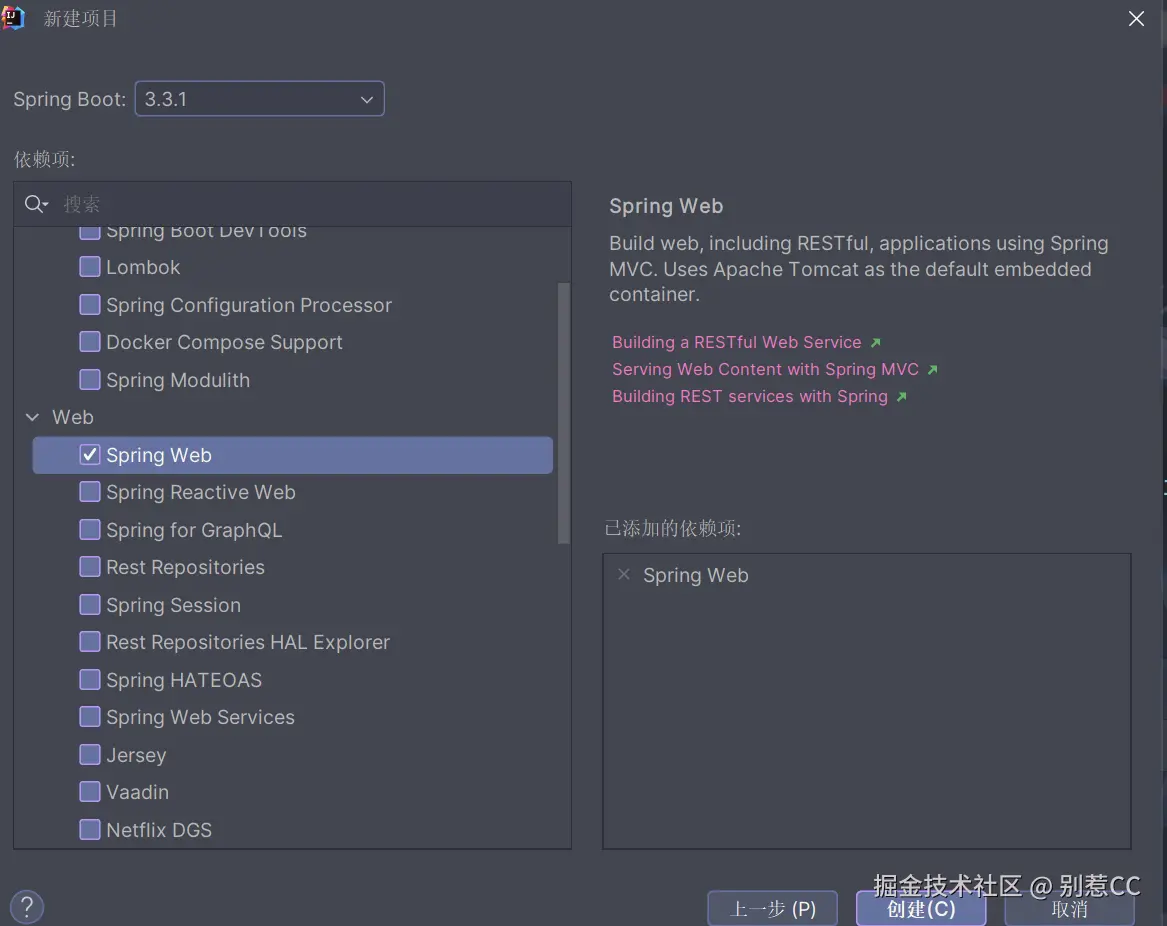Enable Spring Reactive Web checkbox
Screen dimensions: 1167x926
point(89,492)
